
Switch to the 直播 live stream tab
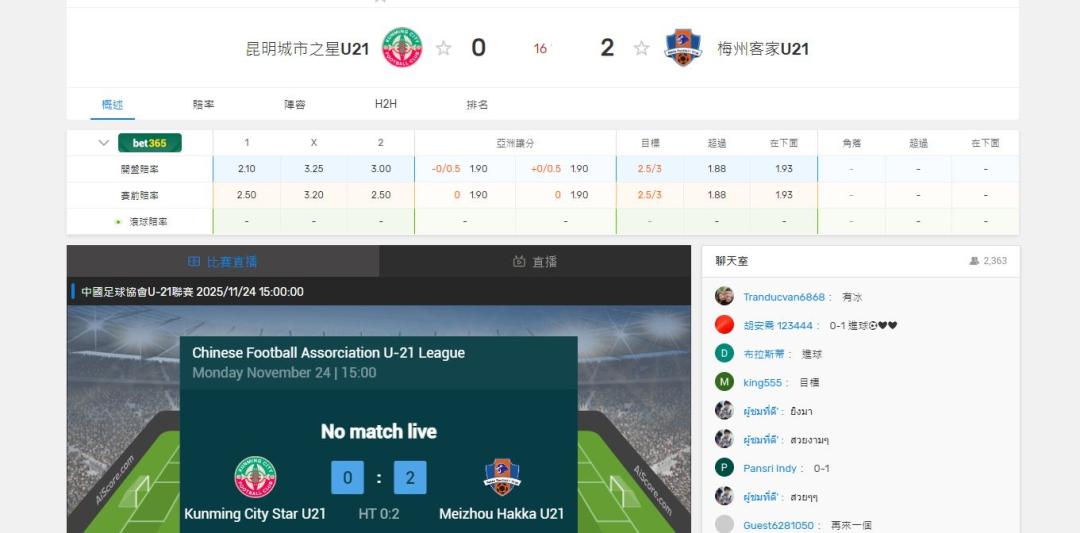(535, 262)
